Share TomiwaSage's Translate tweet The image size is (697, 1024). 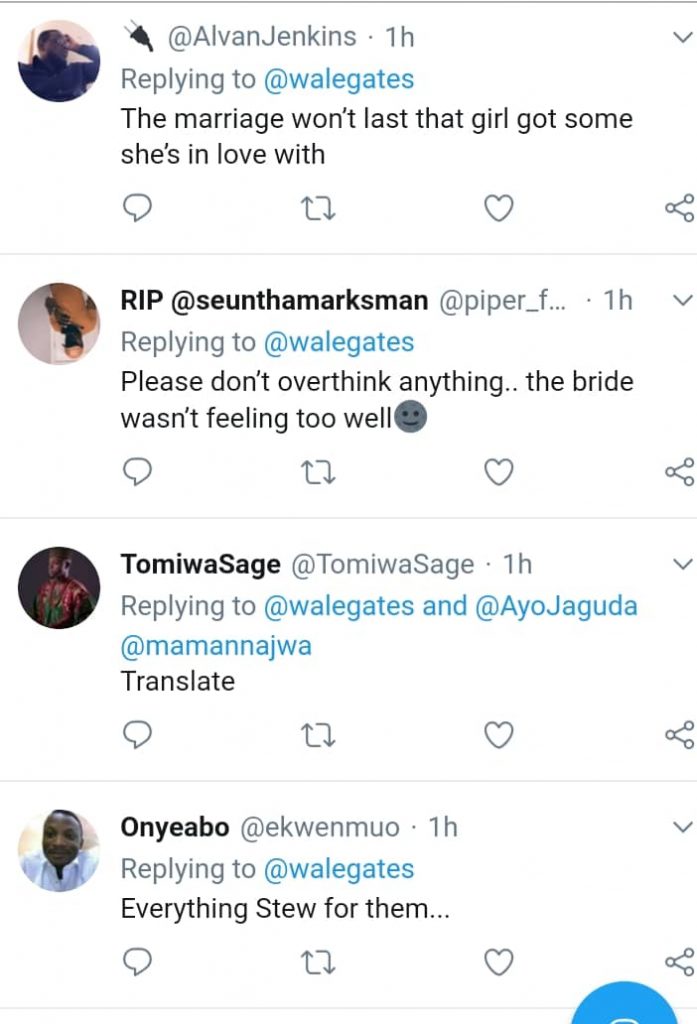(679, 735)
